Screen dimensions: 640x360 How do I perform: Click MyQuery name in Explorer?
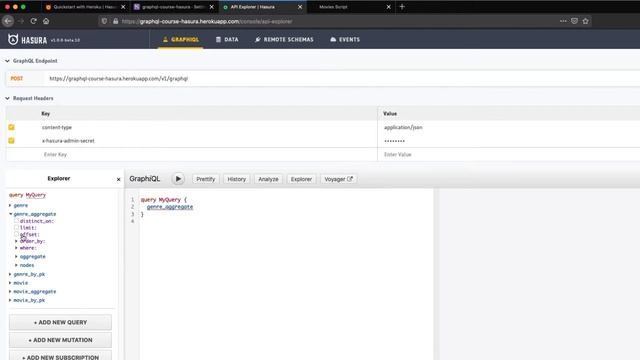tap(36, 195)
